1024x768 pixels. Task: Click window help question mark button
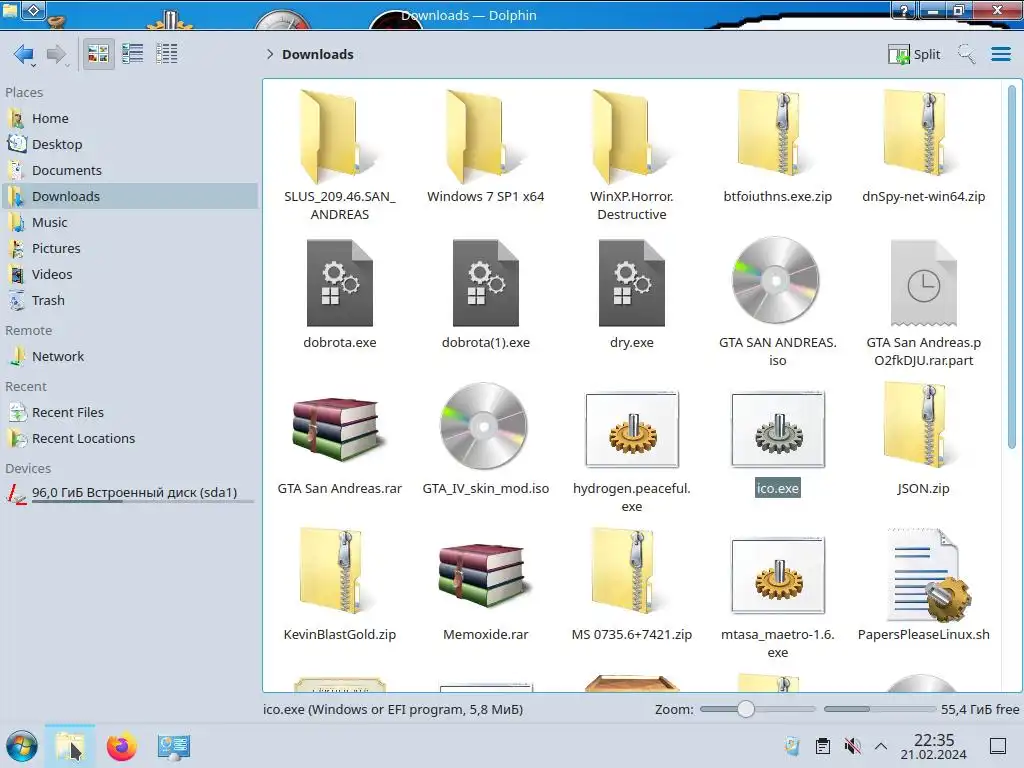(x=904, y=10)
